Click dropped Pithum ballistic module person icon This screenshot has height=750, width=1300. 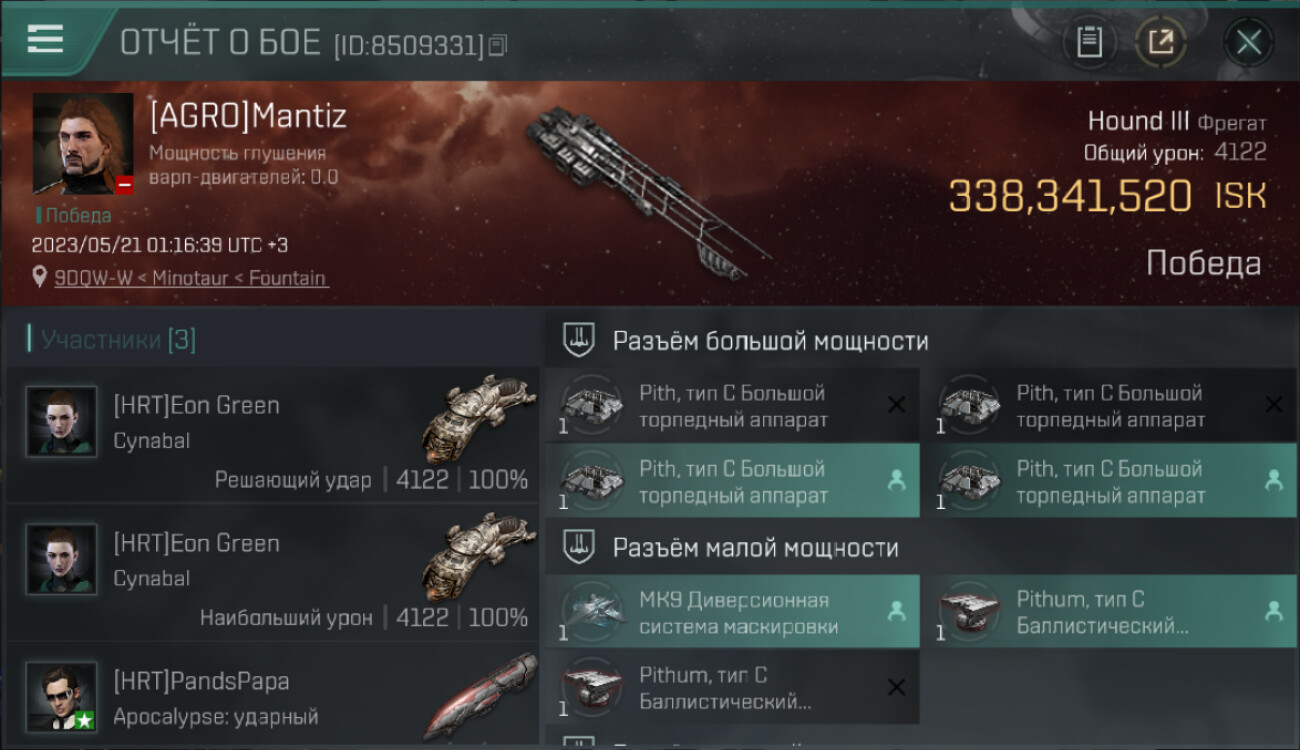click(1273, 611)
